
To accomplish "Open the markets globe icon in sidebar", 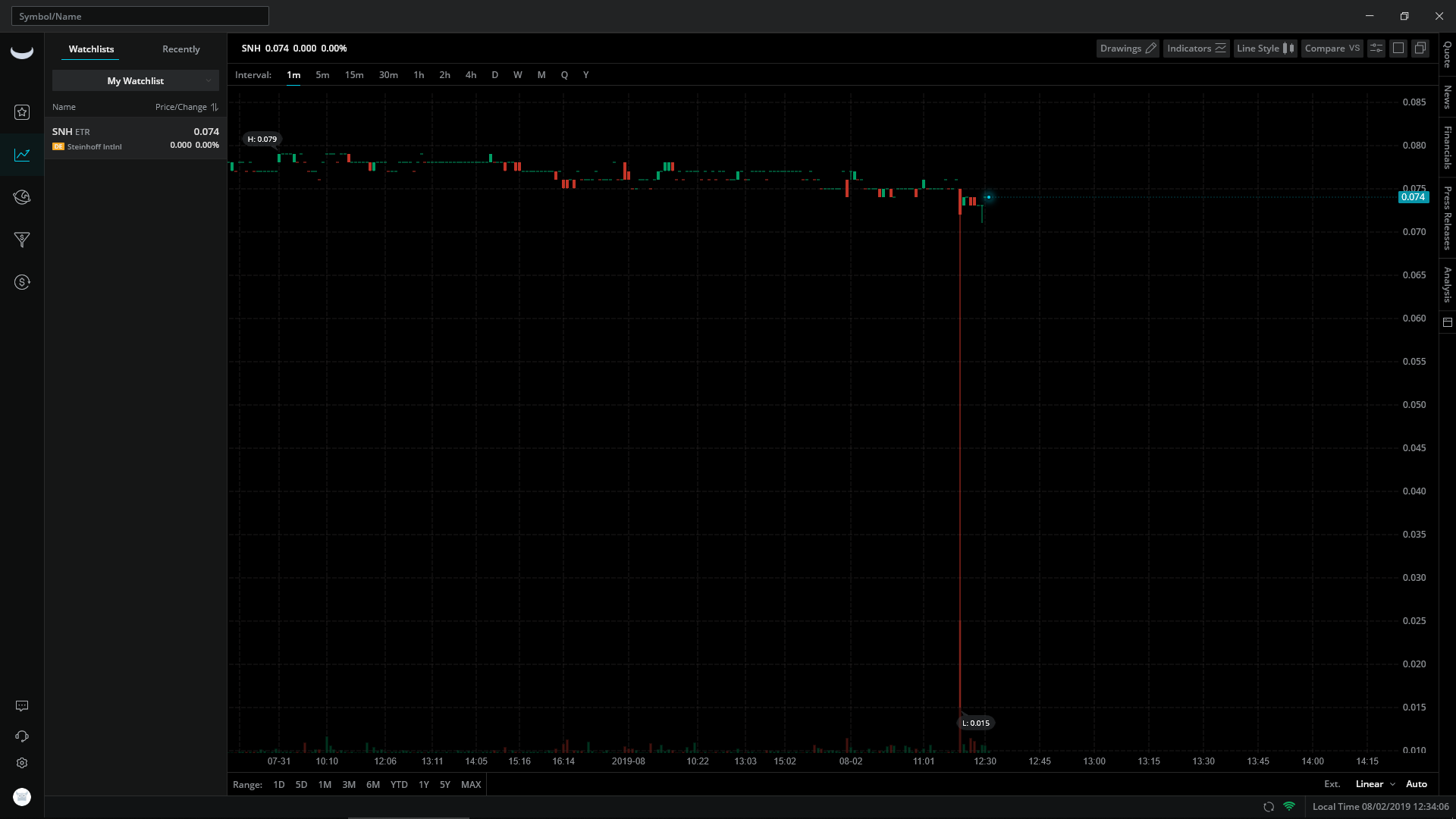I will click(22, 197).
